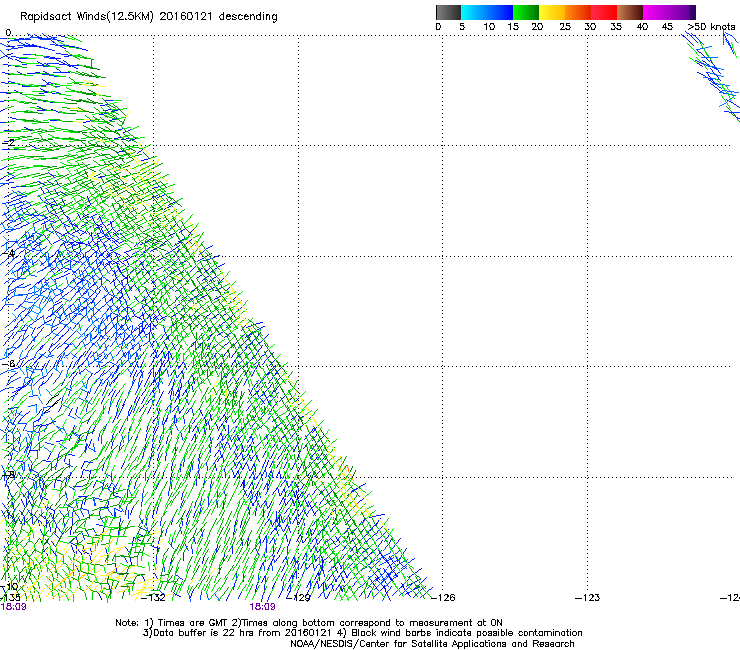Image resolution: width=740 pixels, height=650 pixels.
Task: Click the black contaminated wind barb
Action: (53, 403)
